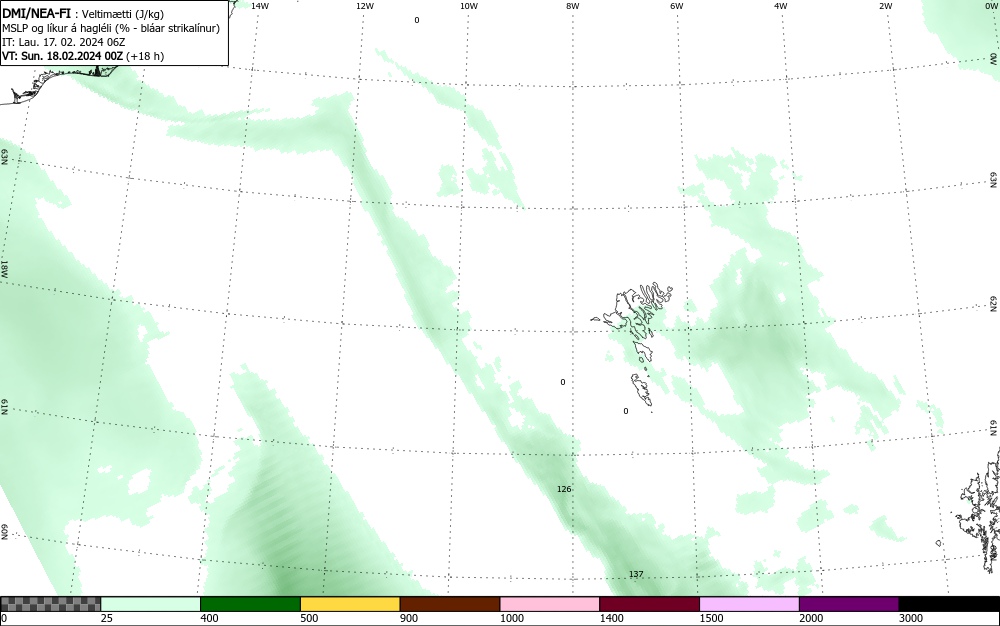
Task: Click the value label 126 on the map
Action: point(564,489)
